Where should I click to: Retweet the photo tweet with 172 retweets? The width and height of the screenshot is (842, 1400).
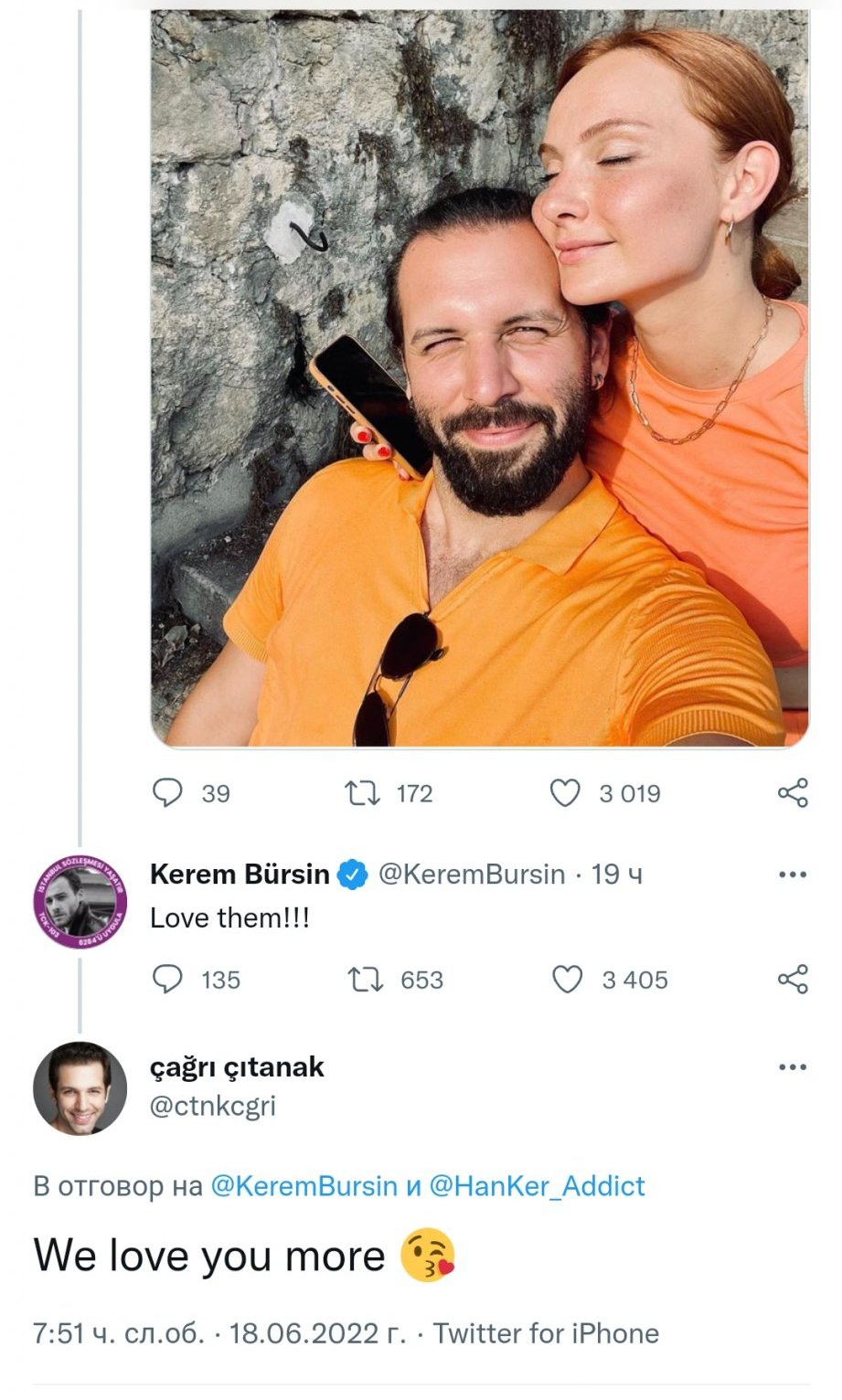point(364,792)
